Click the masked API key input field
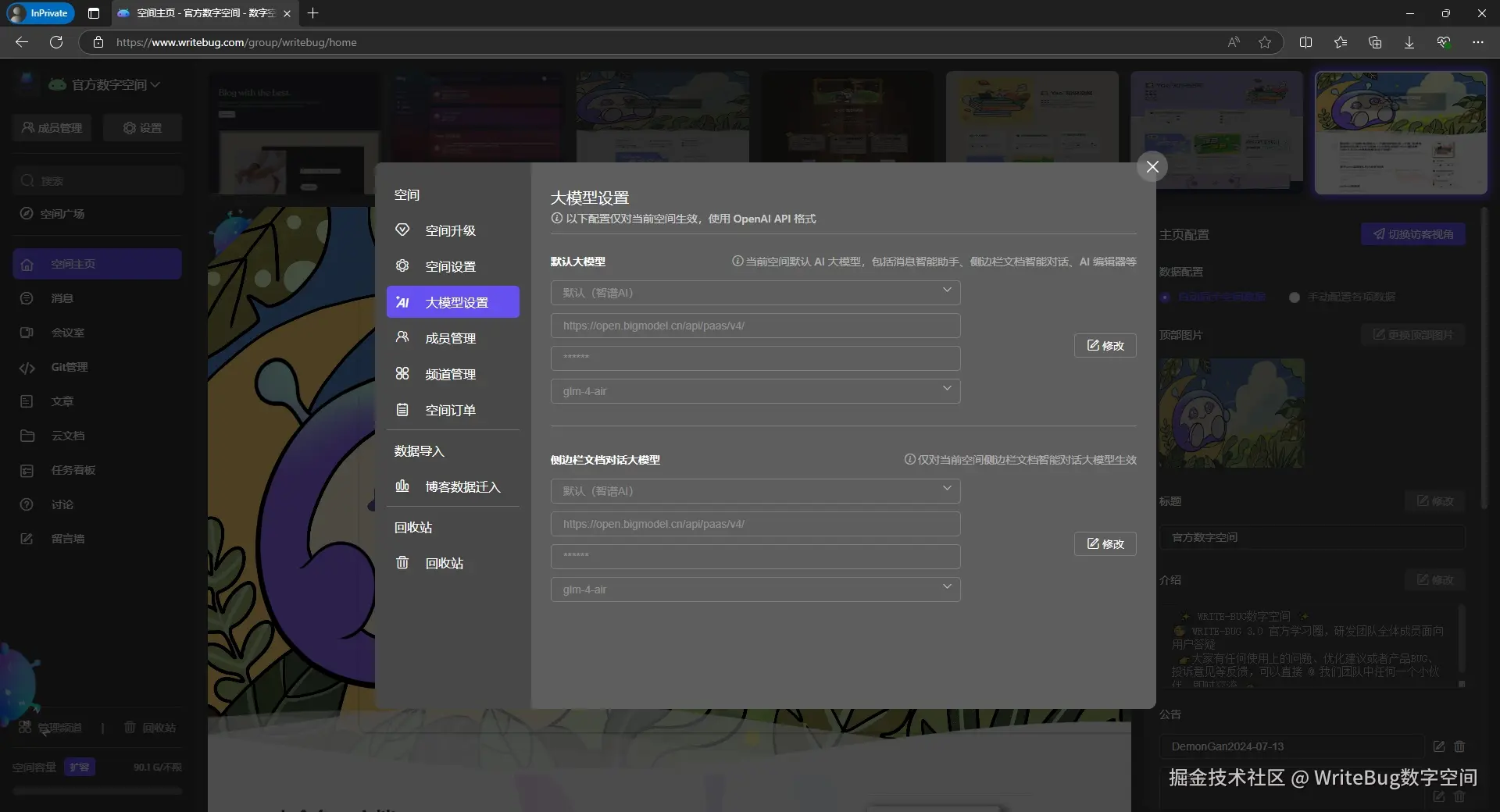1500x812 pixels. coord(755,358)
